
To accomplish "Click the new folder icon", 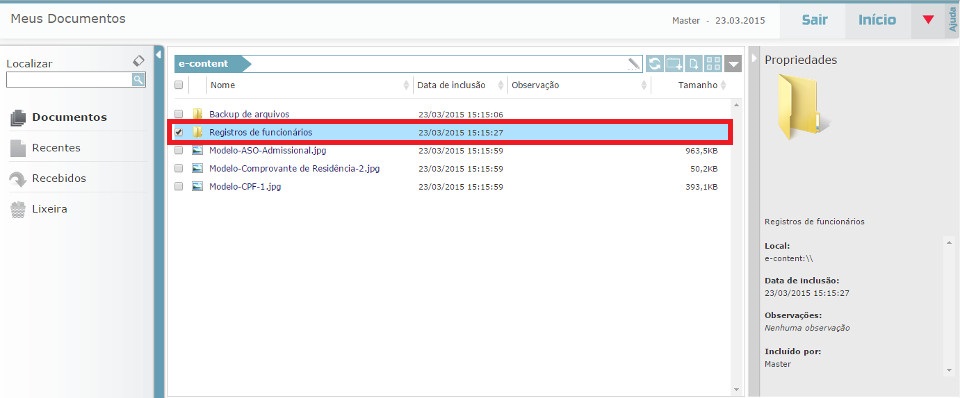I will (674, 64).
